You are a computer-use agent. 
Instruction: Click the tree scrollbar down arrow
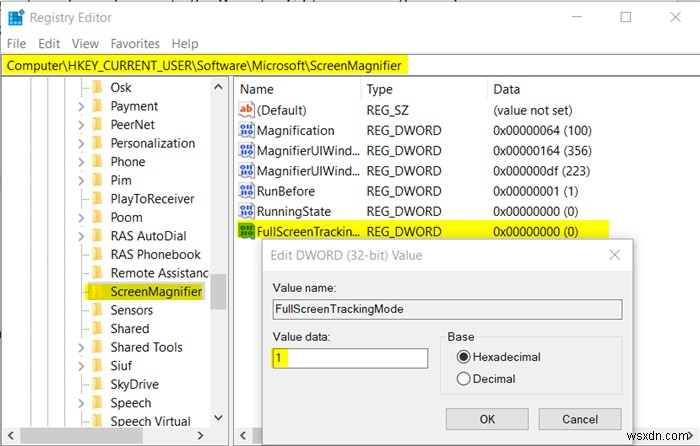218,418
